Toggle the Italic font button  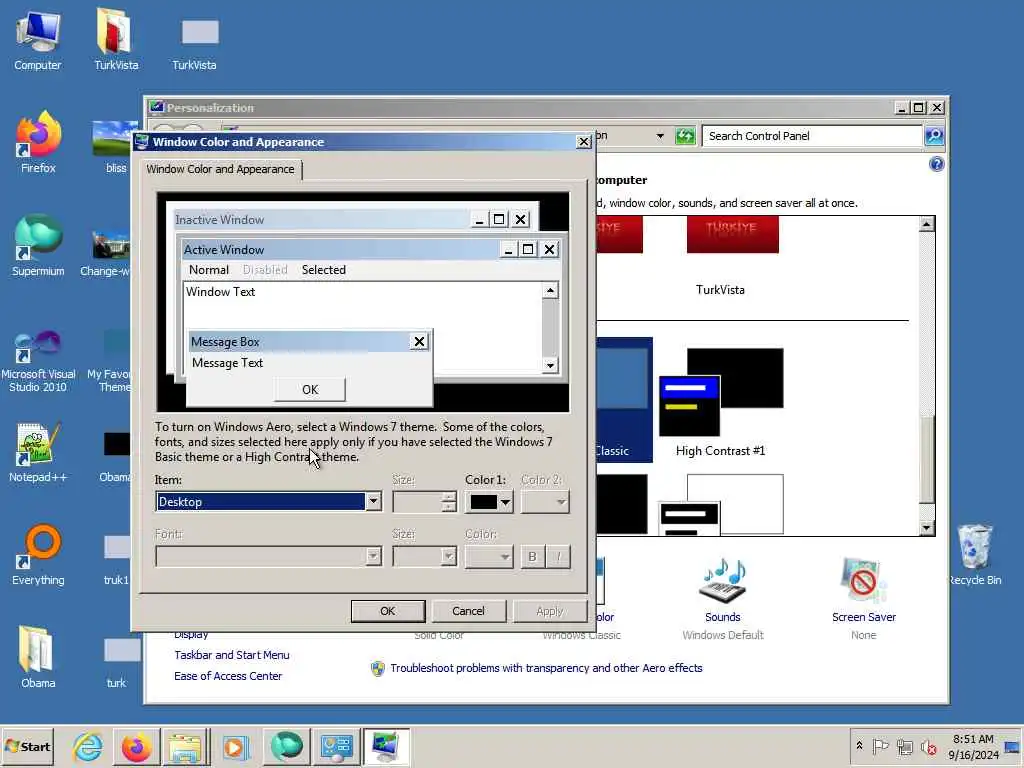pos(558,556)
